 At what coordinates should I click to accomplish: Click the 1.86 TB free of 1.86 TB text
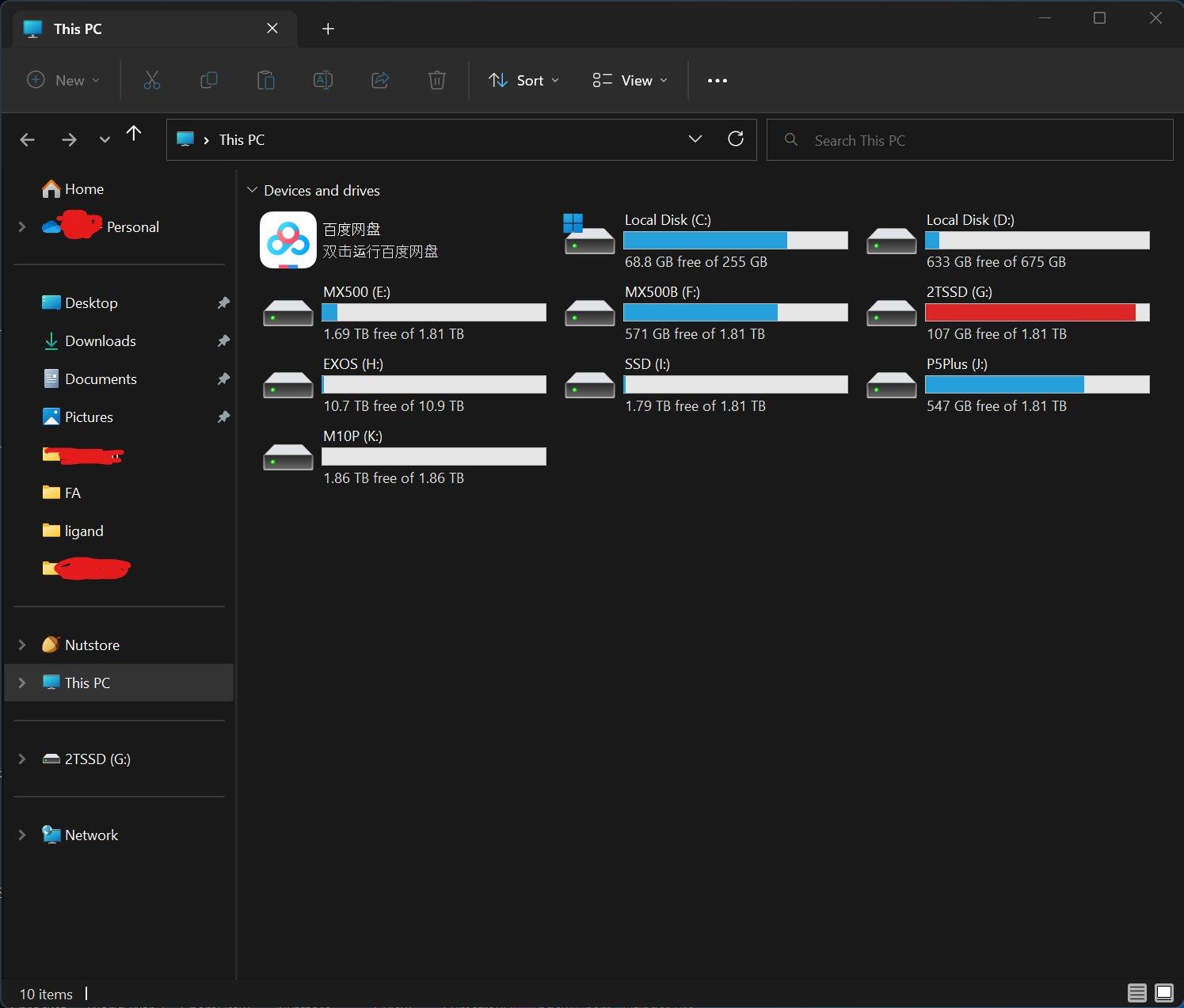coord(394,478)
